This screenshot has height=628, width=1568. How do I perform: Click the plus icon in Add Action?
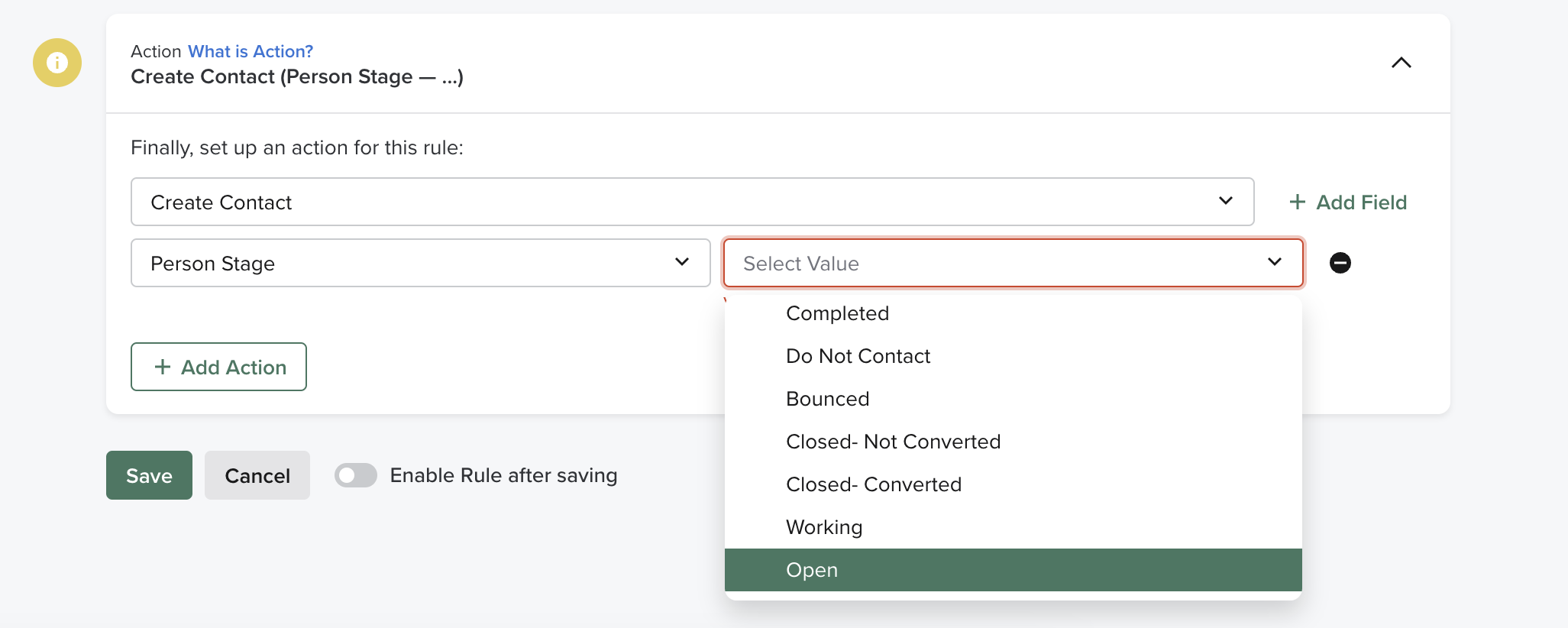pos(163,367)
